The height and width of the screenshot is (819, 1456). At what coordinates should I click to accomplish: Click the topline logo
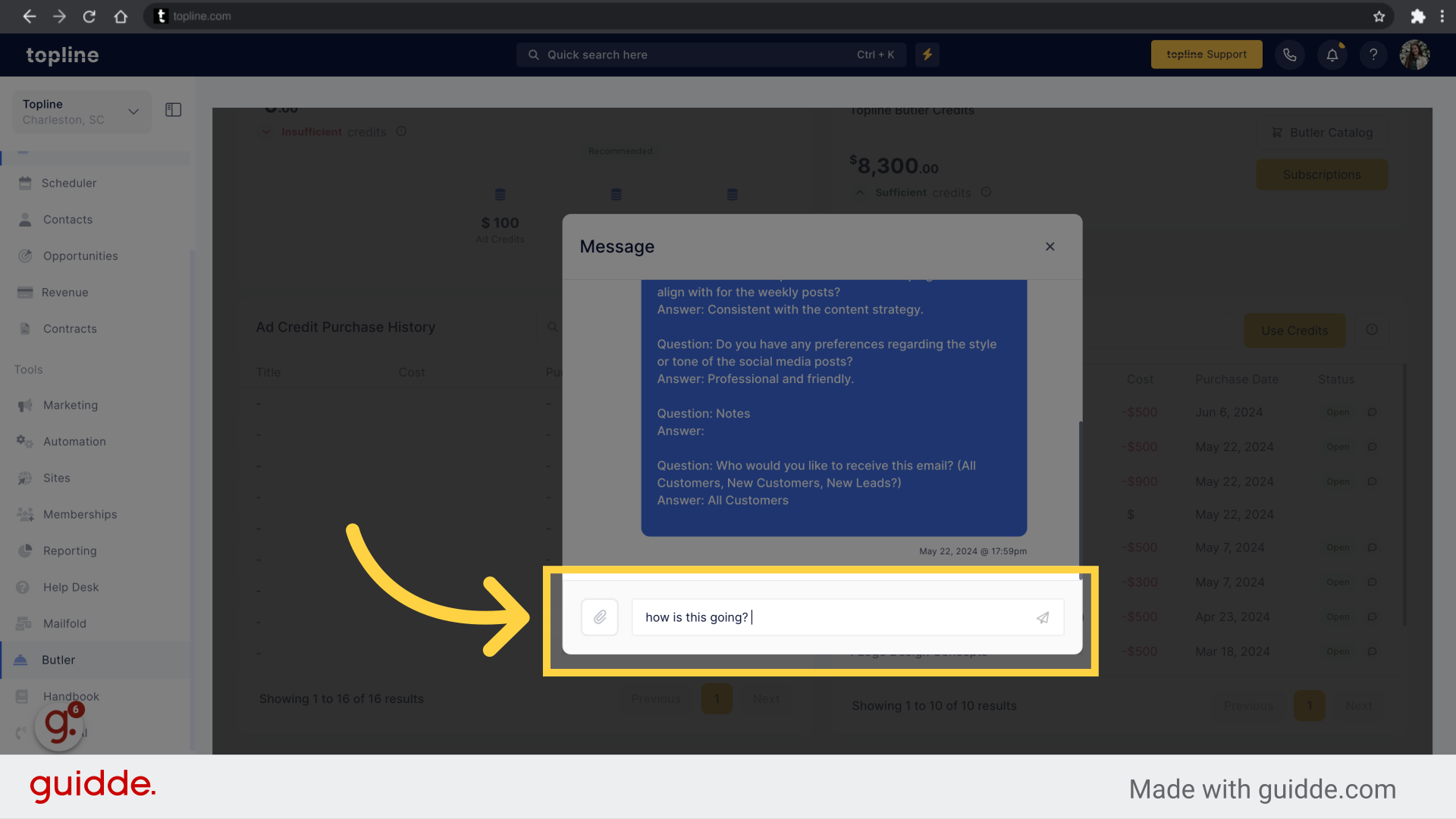tap(62, 55)
